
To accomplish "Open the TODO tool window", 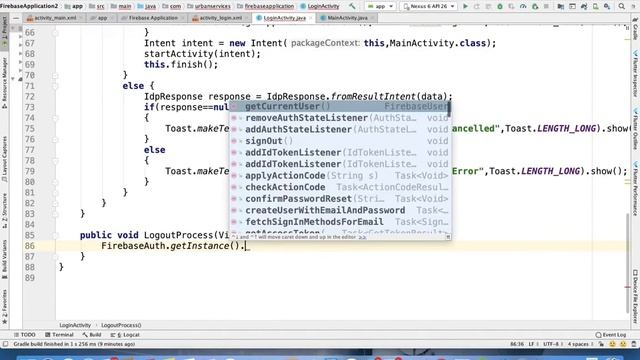I will tap(24, 335).
